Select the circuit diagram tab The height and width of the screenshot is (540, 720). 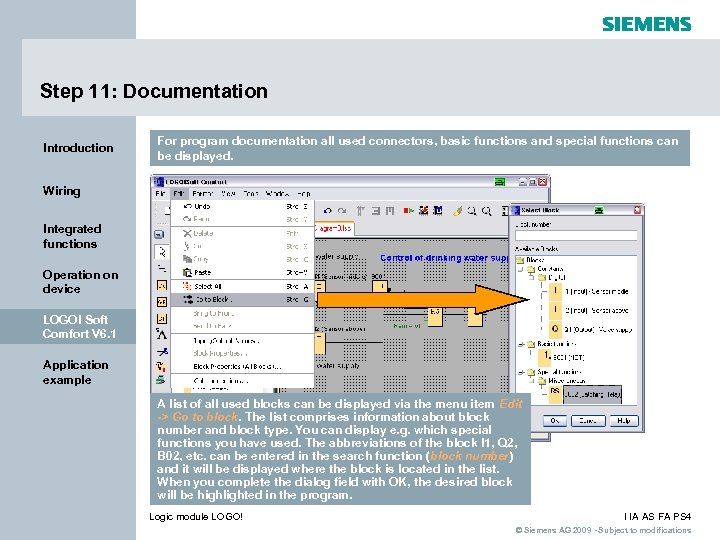point(334,228)
